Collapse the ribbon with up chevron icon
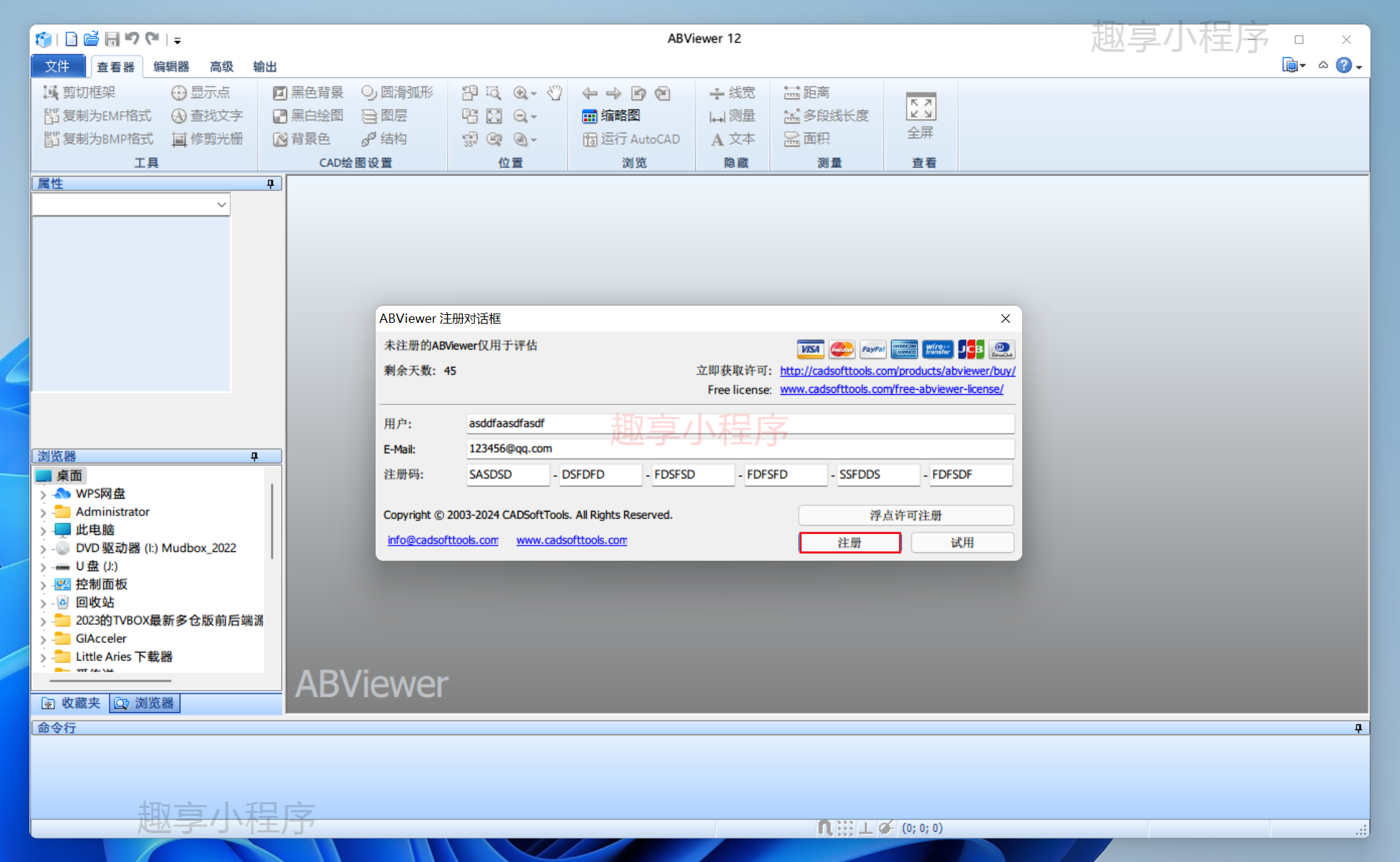1400x862 pixels. (1323, 66)
